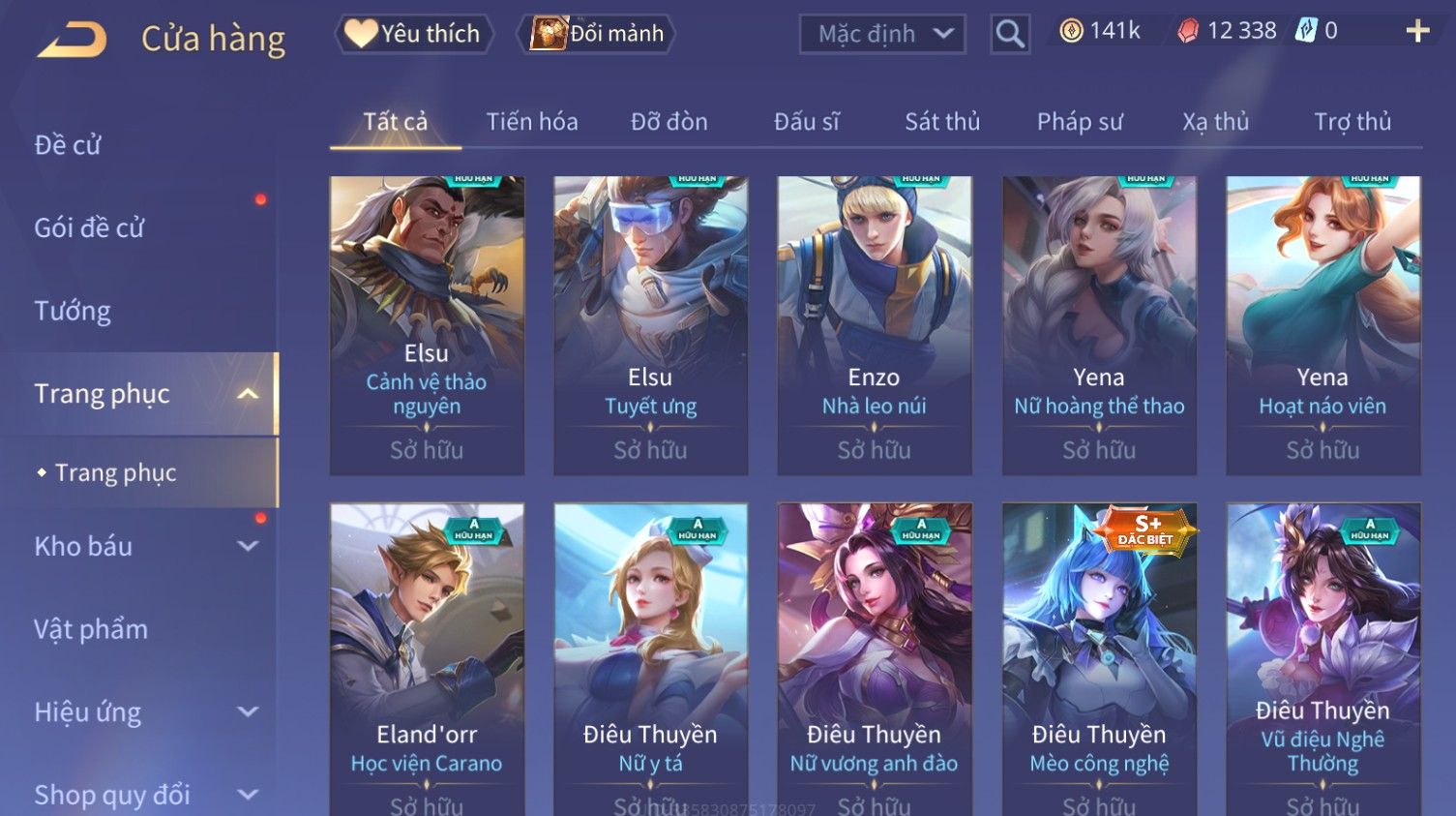Viewport: 1456px width, 816px height.
Task: Open search with the magnifier icon
Action: (x=1010, y=34)
